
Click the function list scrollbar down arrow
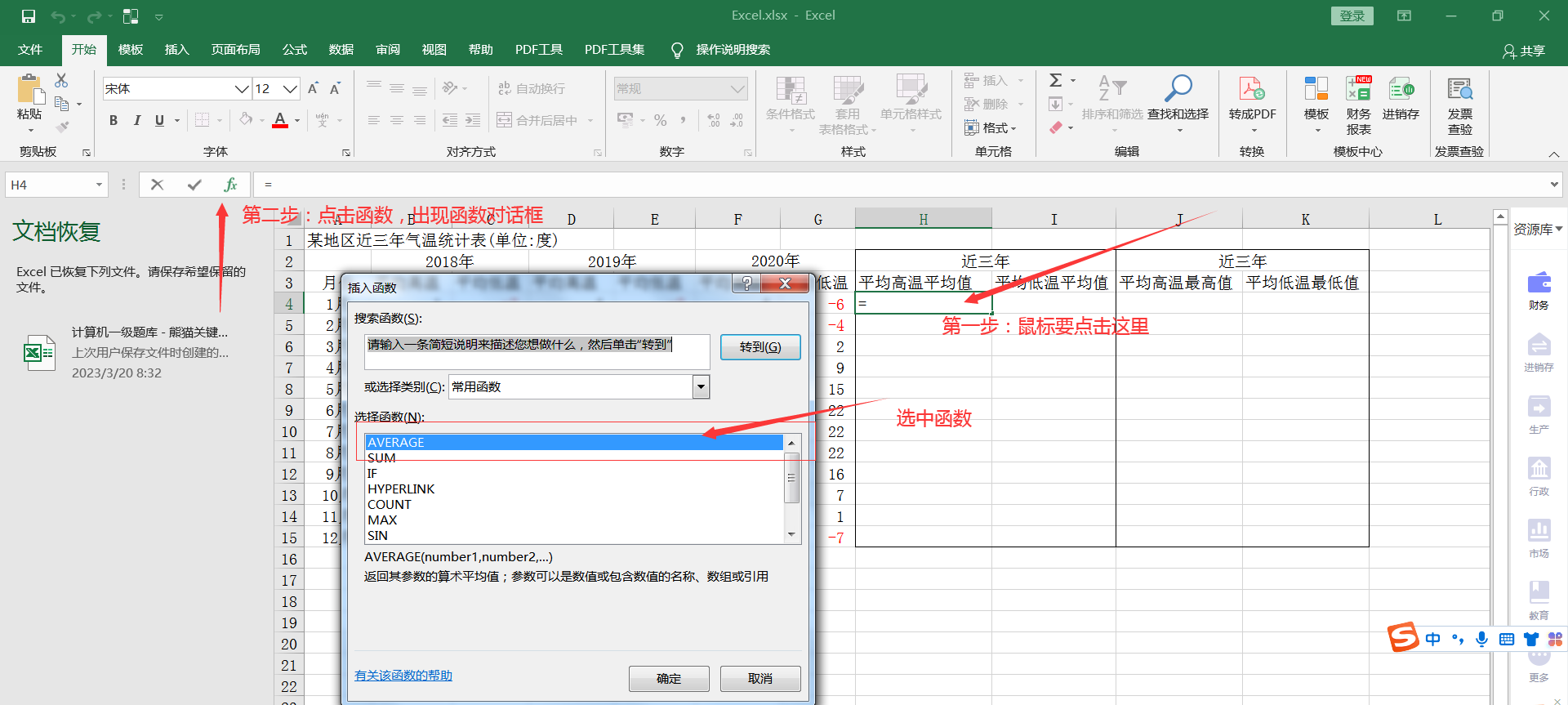click(791, 535)
